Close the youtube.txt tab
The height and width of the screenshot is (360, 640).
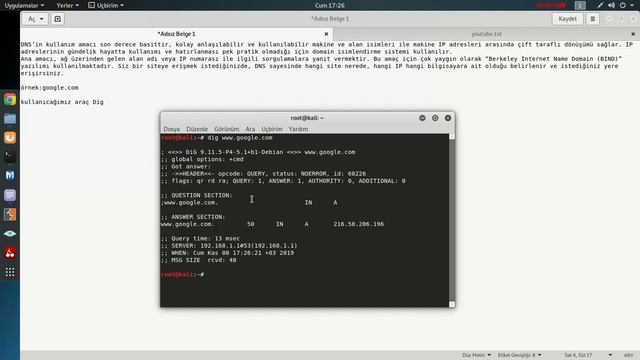click(633, 34)
